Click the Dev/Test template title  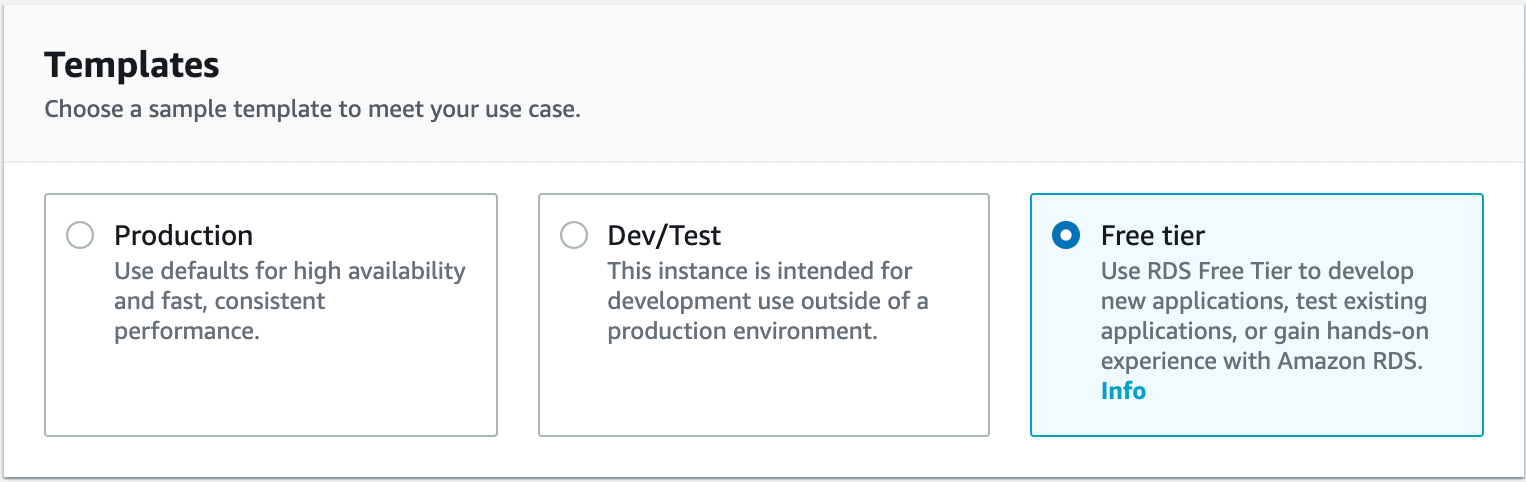pos(664,236)
